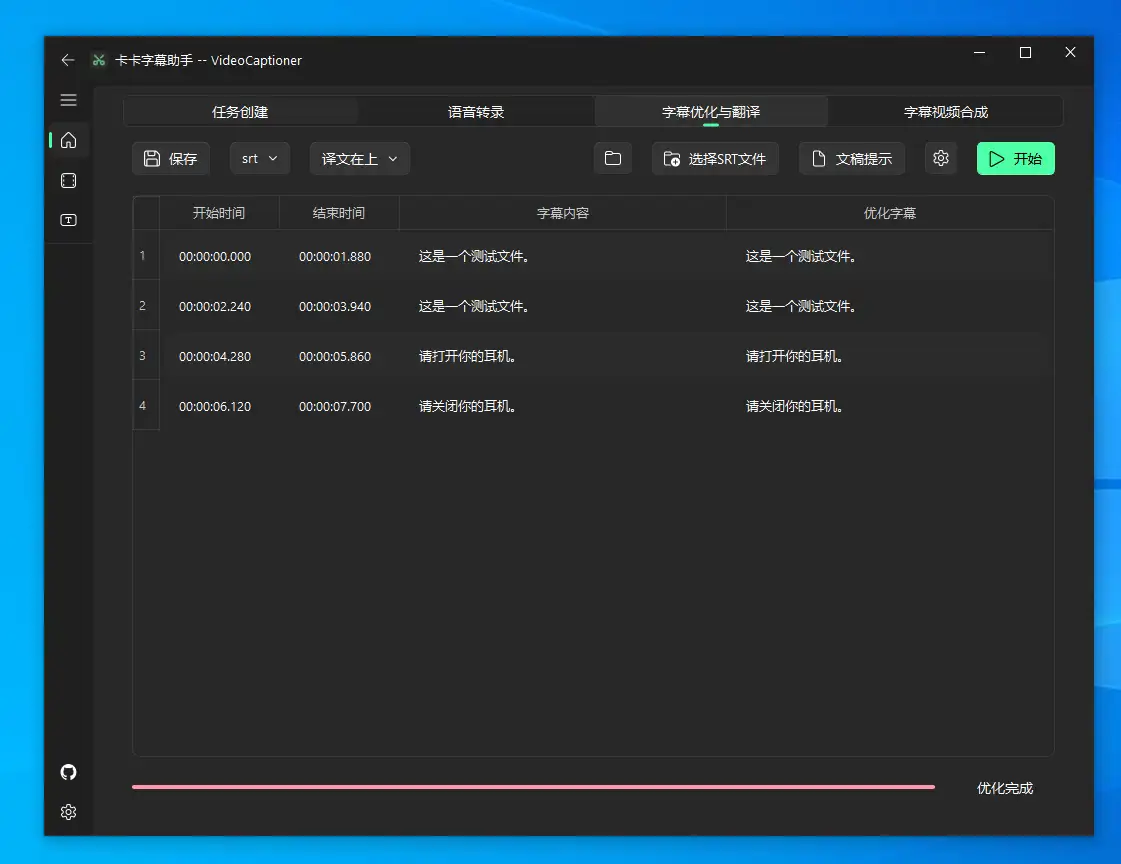Switch to the 语音转录 tab
Viewport: 1121px width, 864px height.
(x=476, y=112)
